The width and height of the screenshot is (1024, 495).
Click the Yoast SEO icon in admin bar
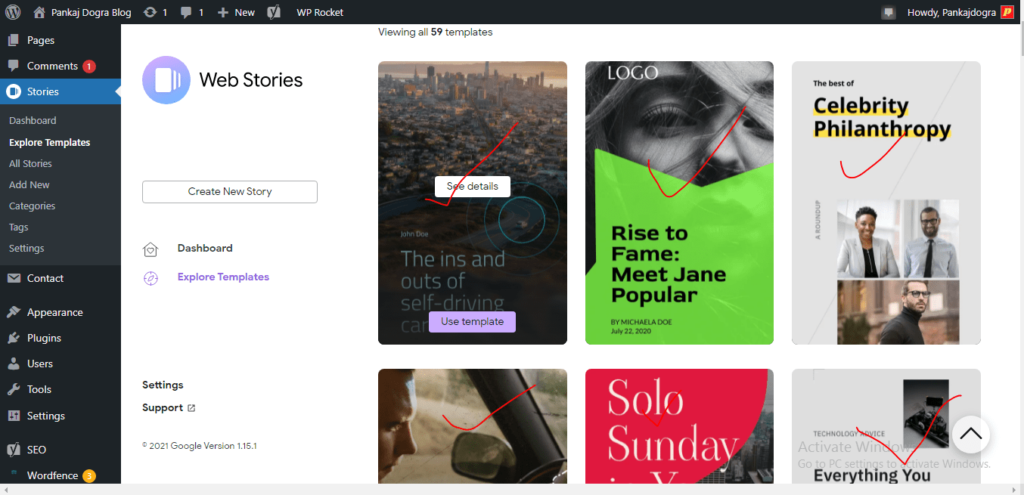coord(275,12)
